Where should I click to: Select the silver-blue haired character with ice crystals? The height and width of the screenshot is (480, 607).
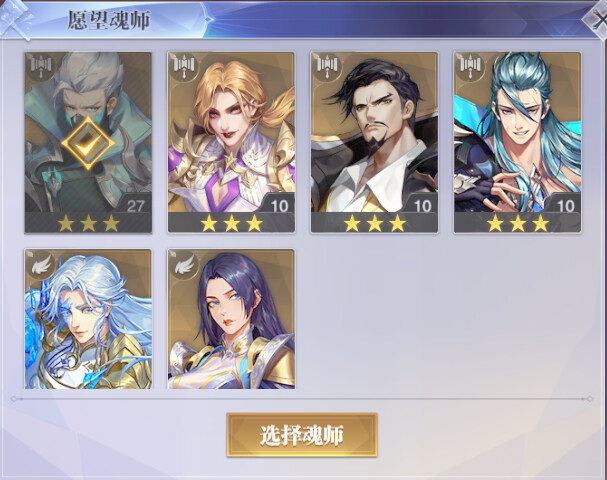[88, 319]
